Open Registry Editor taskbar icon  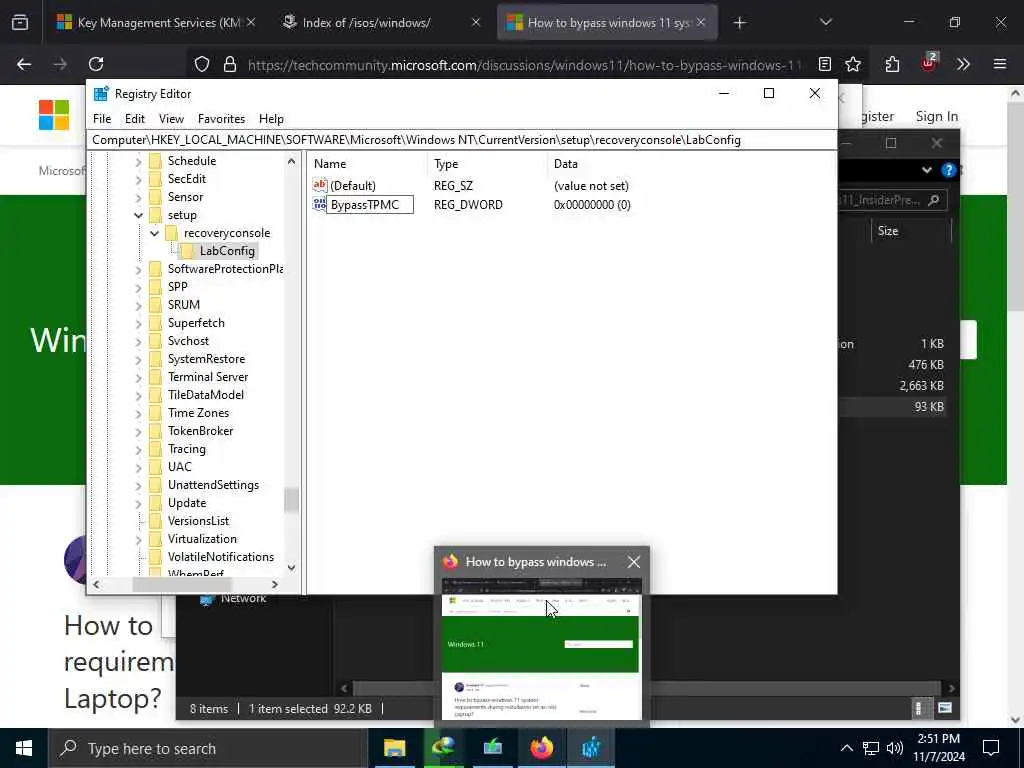coord(590,748)
